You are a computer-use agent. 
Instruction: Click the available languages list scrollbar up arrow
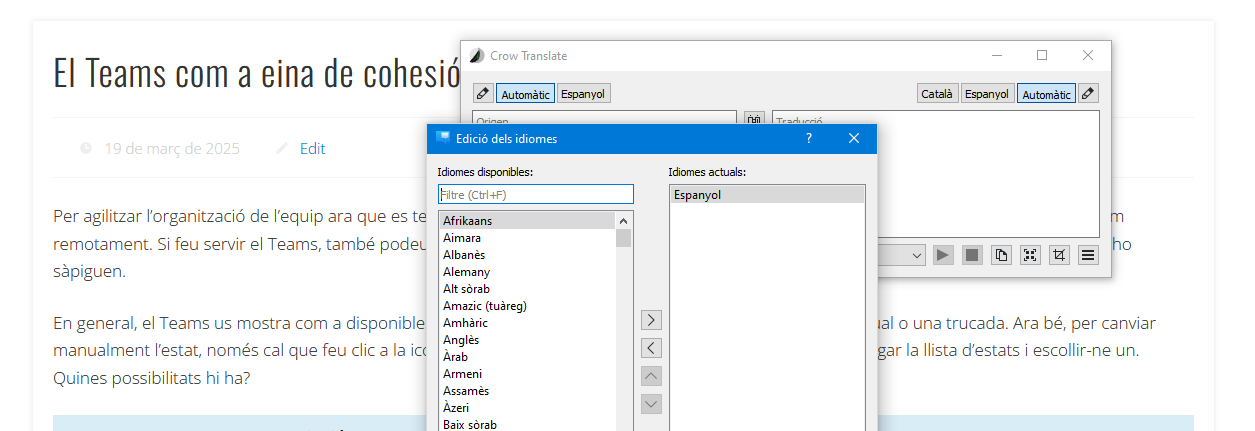click(x=624, y=221)
